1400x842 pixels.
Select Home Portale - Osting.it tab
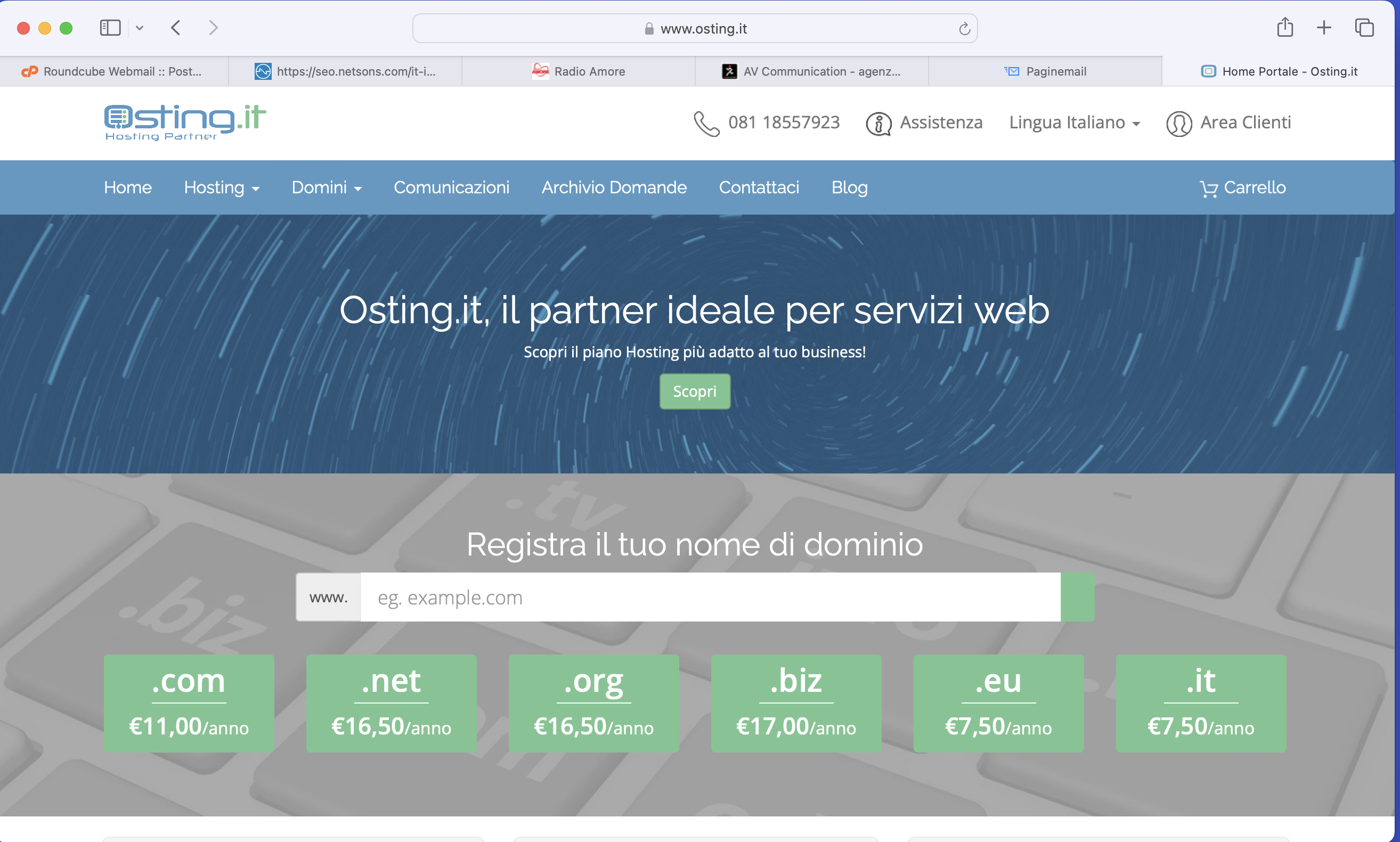click(x=1278, y=71)
